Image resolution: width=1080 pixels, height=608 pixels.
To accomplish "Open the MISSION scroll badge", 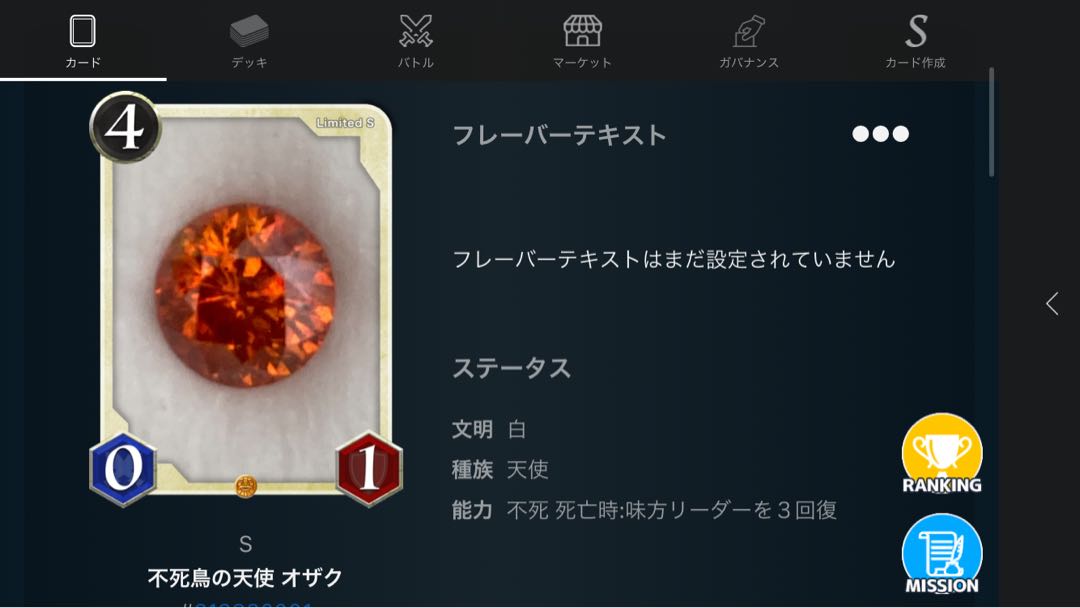I will tap(942, 554).
